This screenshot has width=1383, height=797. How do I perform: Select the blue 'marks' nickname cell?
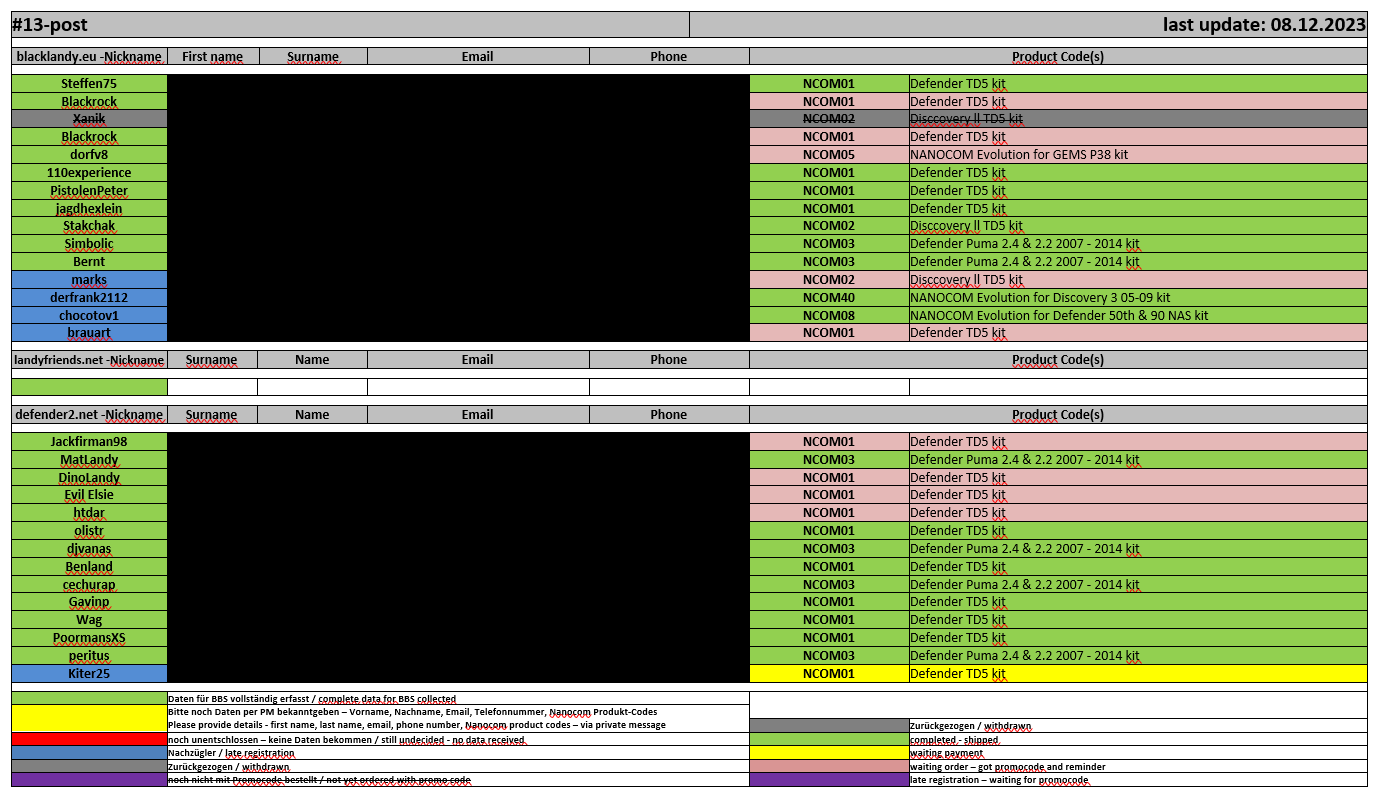point(89,280)
